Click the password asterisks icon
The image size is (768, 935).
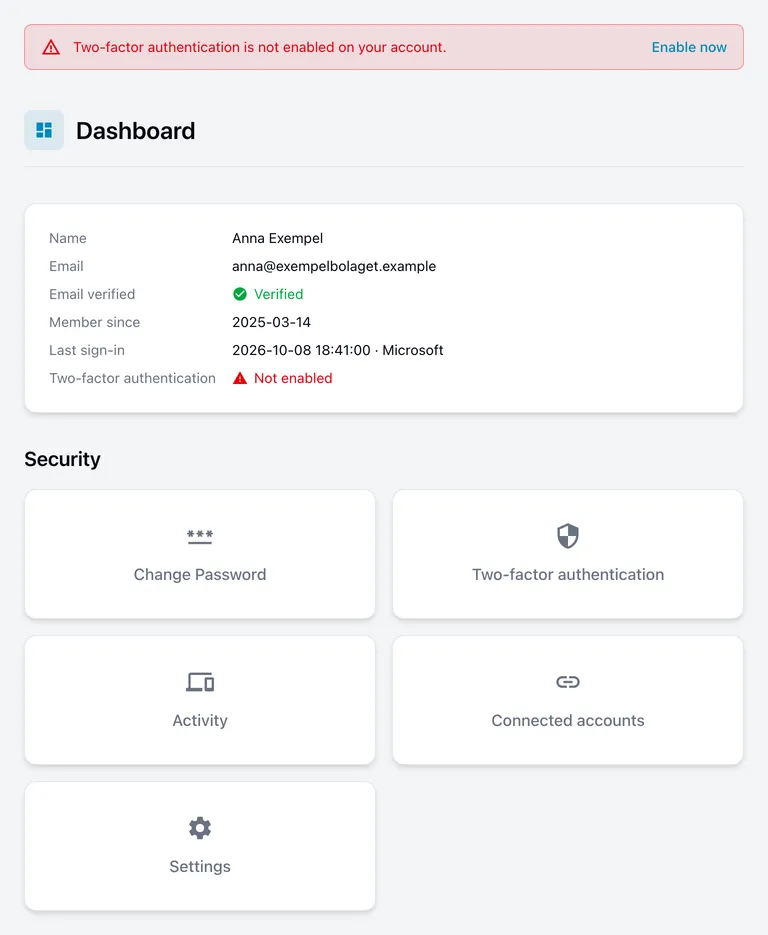[200, 536]
